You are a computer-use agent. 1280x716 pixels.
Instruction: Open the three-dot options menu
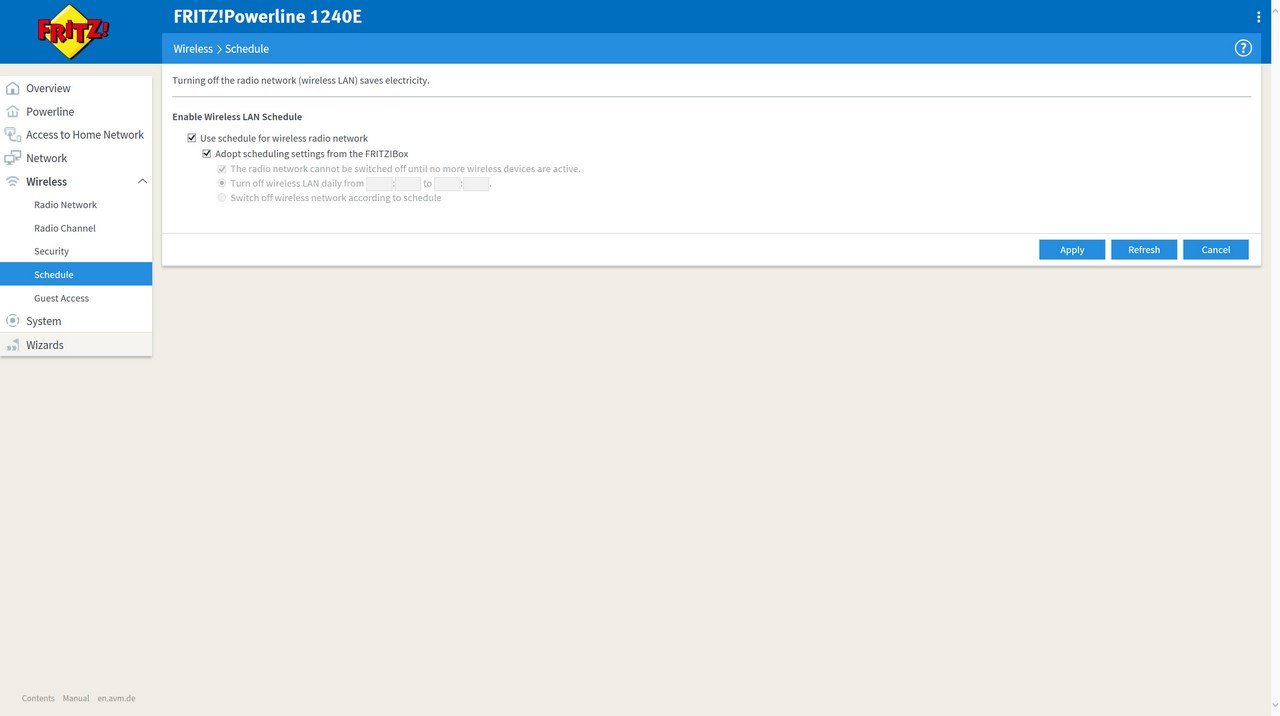pos(1258,17)
